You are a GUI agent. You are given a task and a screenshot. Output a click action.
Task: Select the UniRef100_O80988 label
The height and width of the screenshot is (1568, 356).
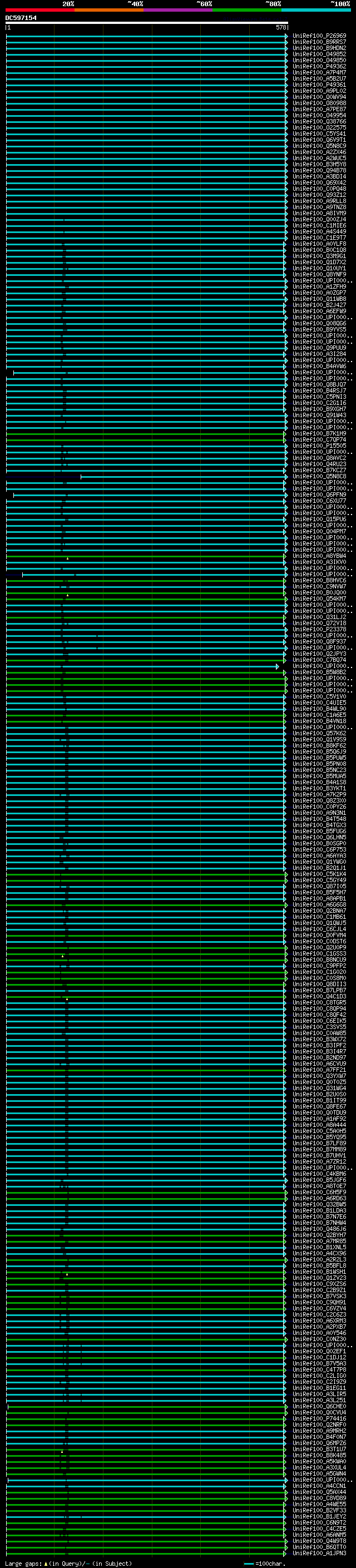319,103
